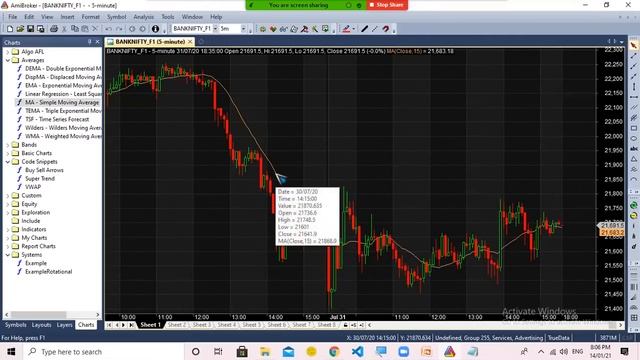Click the Copy toolbar icon
640x360 pixels.
point(75,29)
